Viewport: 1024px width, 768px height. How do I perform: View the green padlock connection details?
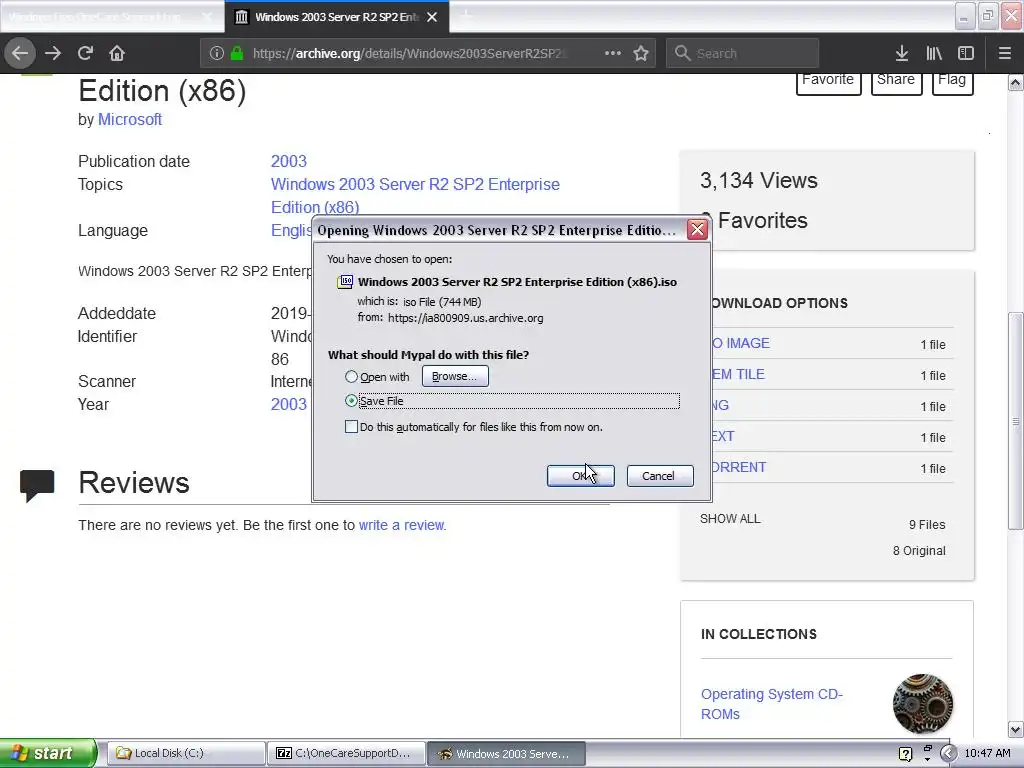[x=236, y=53]
